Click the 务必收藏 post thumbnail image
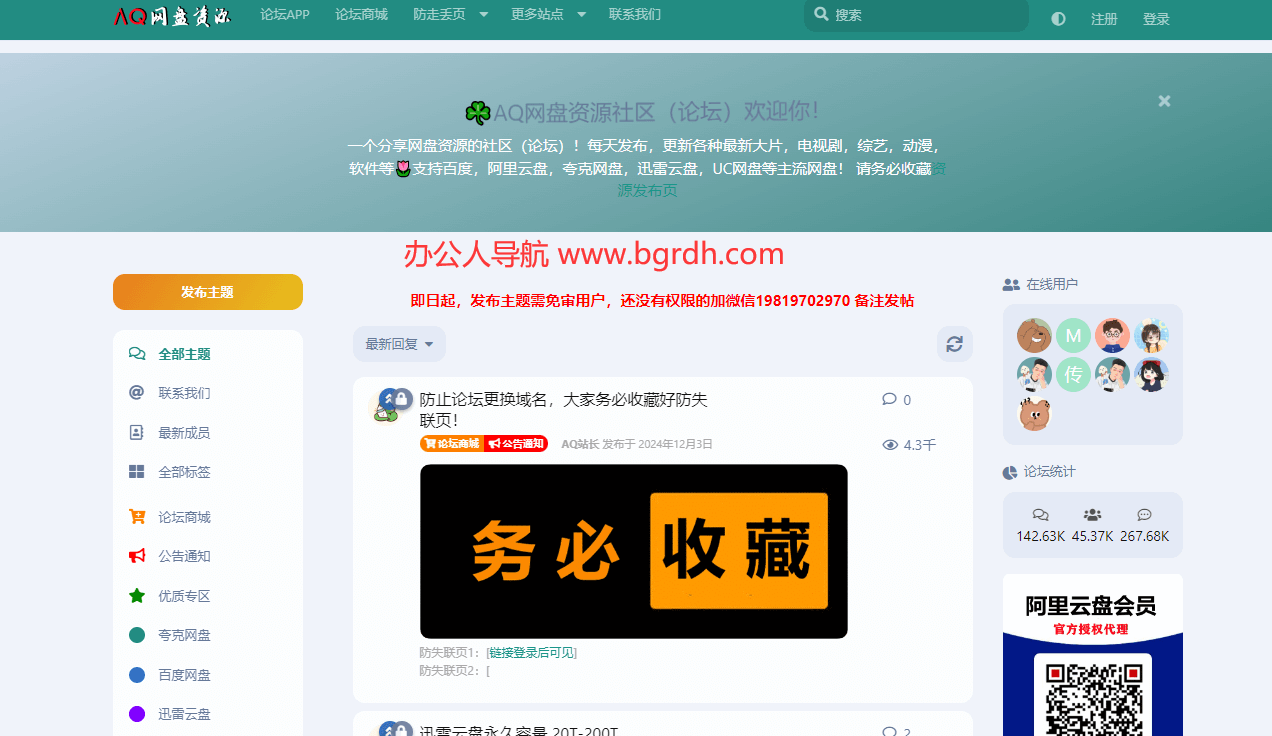Screen dimensions: 1272x736 633,551
